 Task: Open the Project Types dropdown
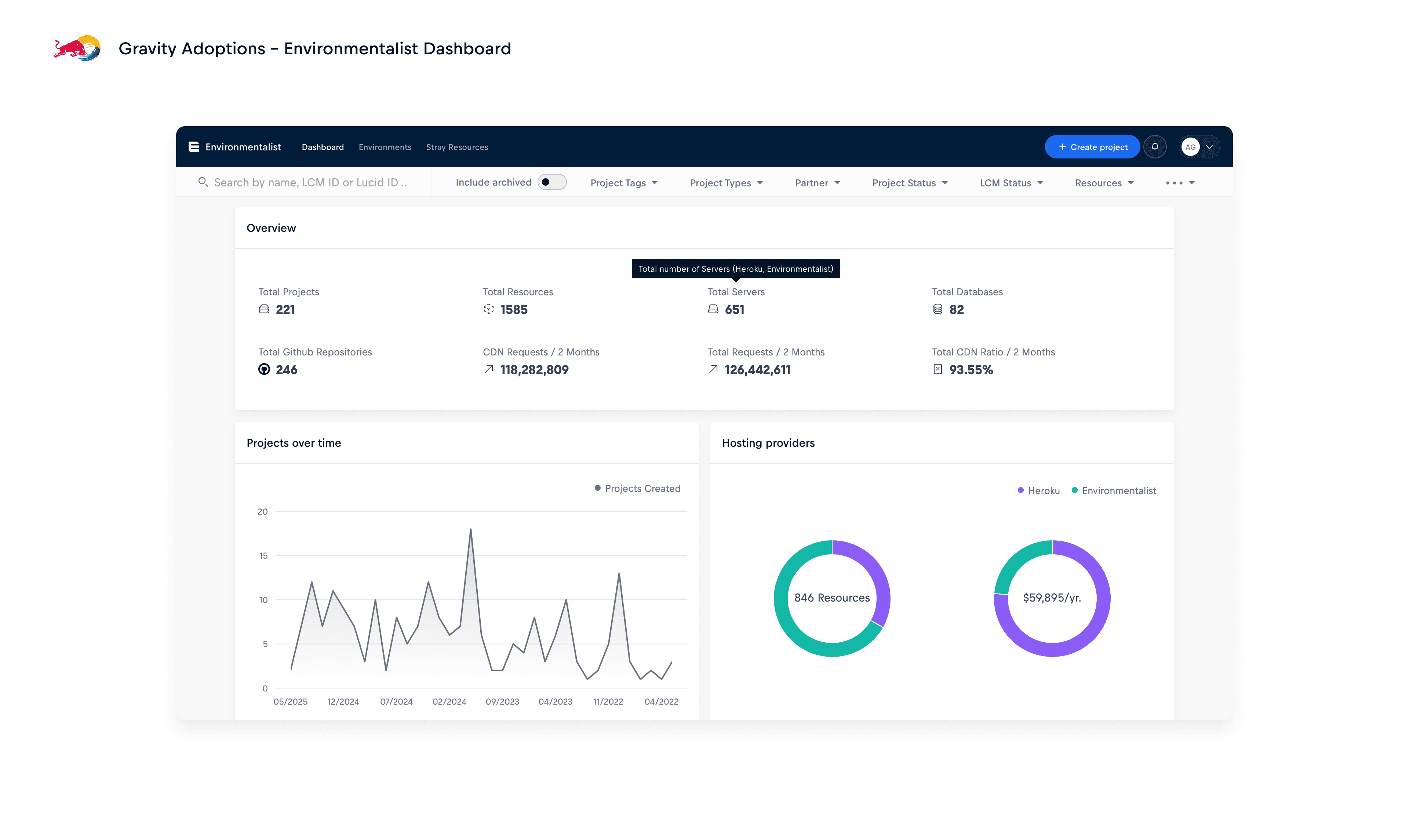click(726, 182)
